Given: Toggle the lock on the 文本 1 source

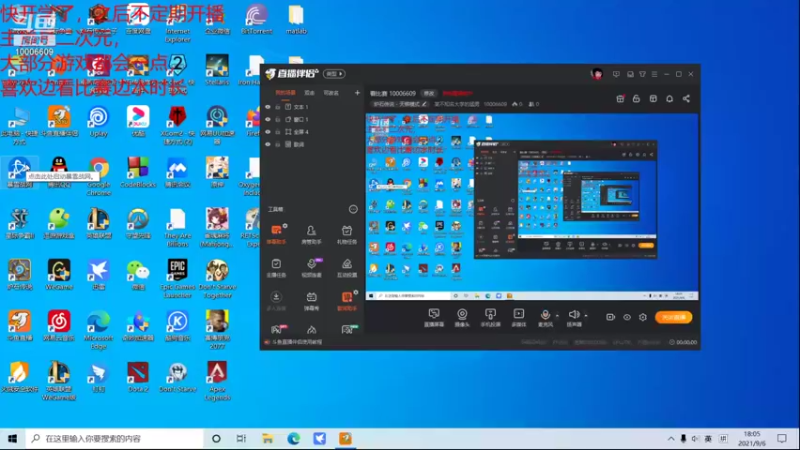Looking at the screenshot, I should pos(278,107).
